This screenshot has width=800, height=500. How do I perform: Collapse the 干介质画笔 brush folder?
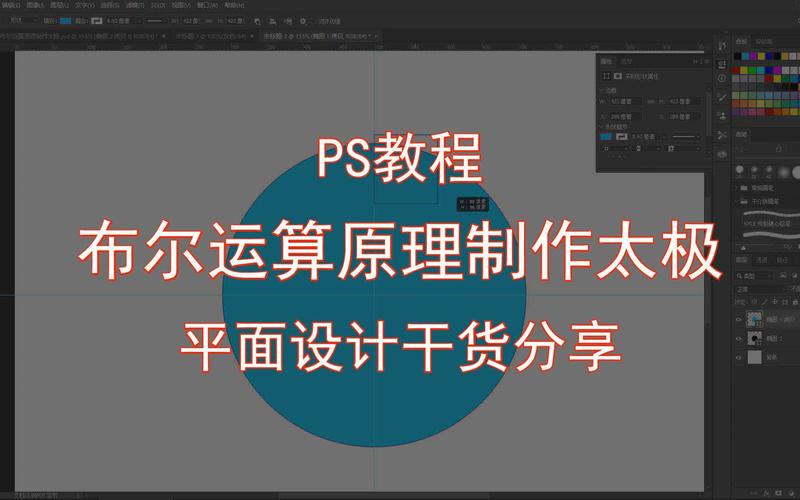736,202
